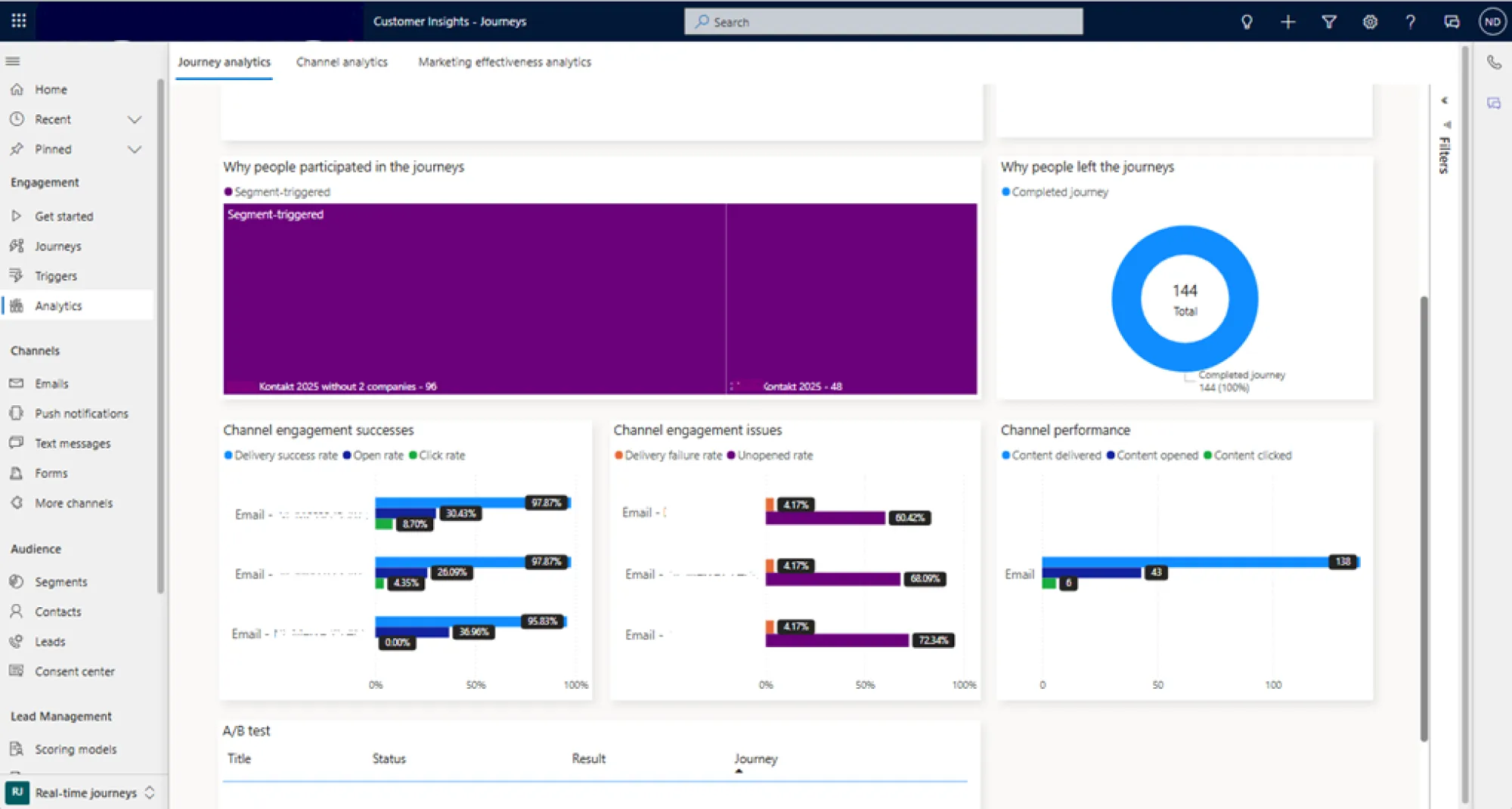Click in the Search box
This screenshot has width=1512, height=809.
coord(883,22)
